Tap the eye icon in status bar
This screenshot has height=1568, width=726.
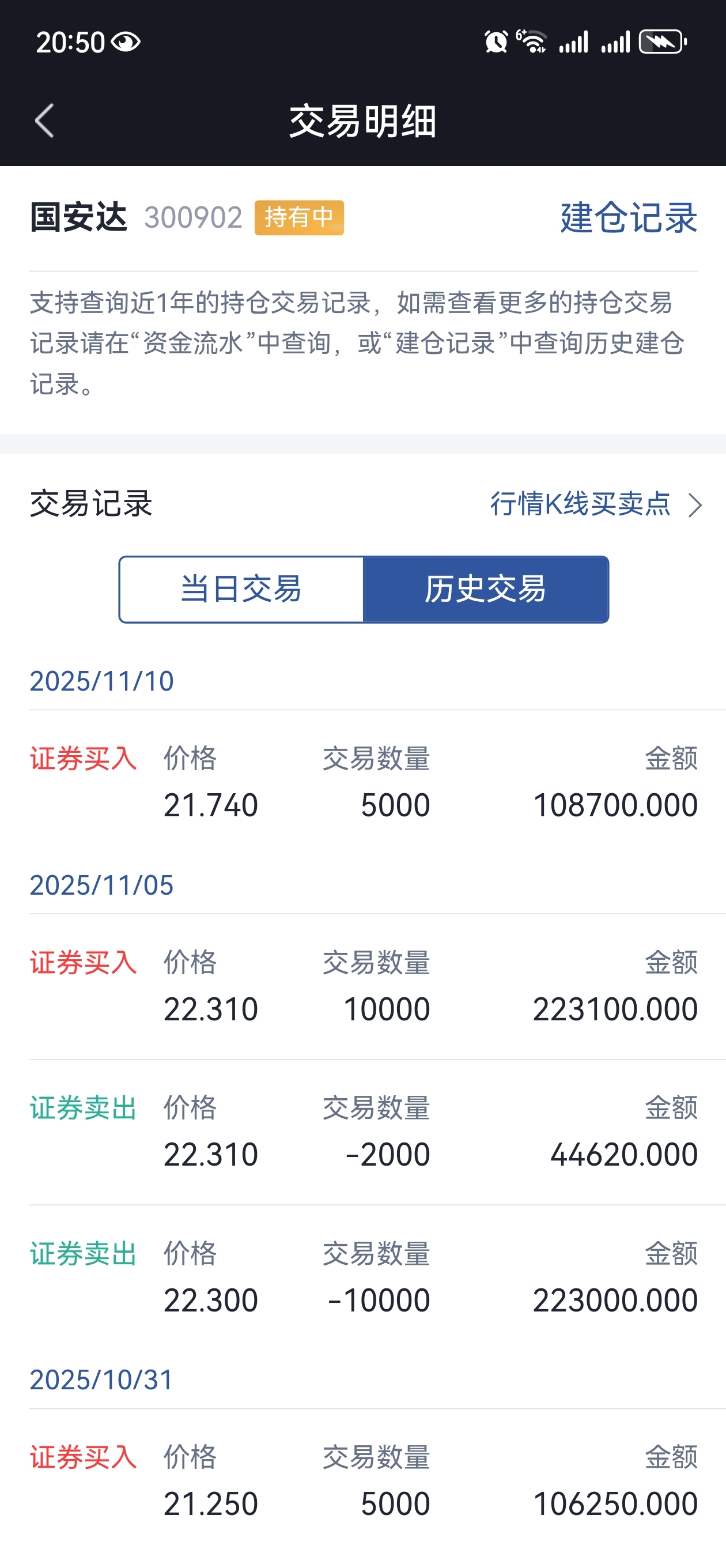tap(127, 42)
